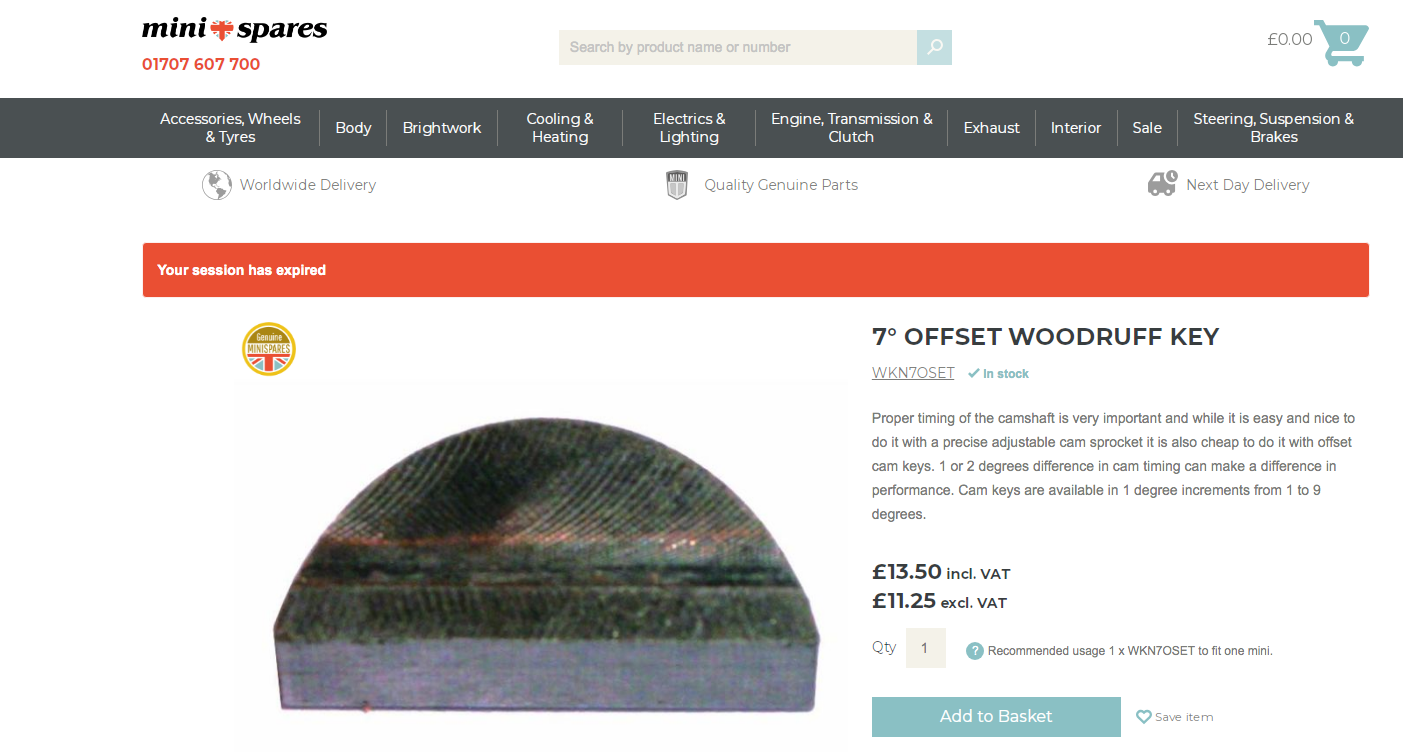Image resolution: width=1403 pixels, height=752 pixels.
Task: Select the Sale menu item
Action: (1147, 128)
